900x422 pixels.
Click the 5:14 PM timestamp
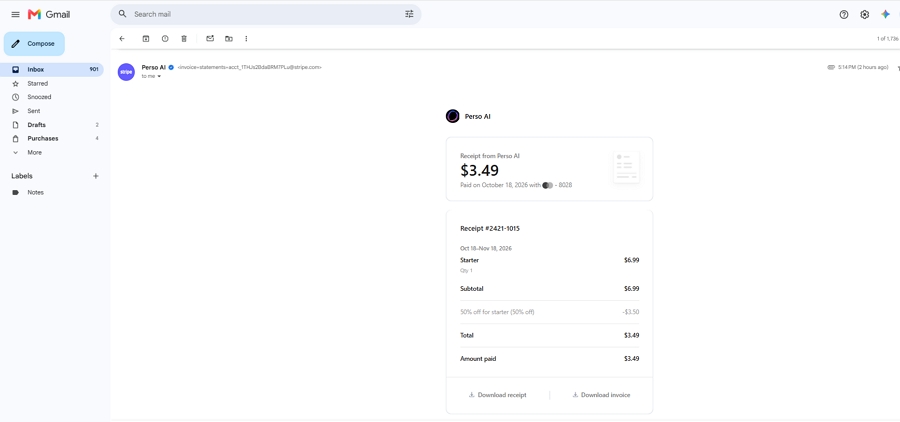coord(863,67)
